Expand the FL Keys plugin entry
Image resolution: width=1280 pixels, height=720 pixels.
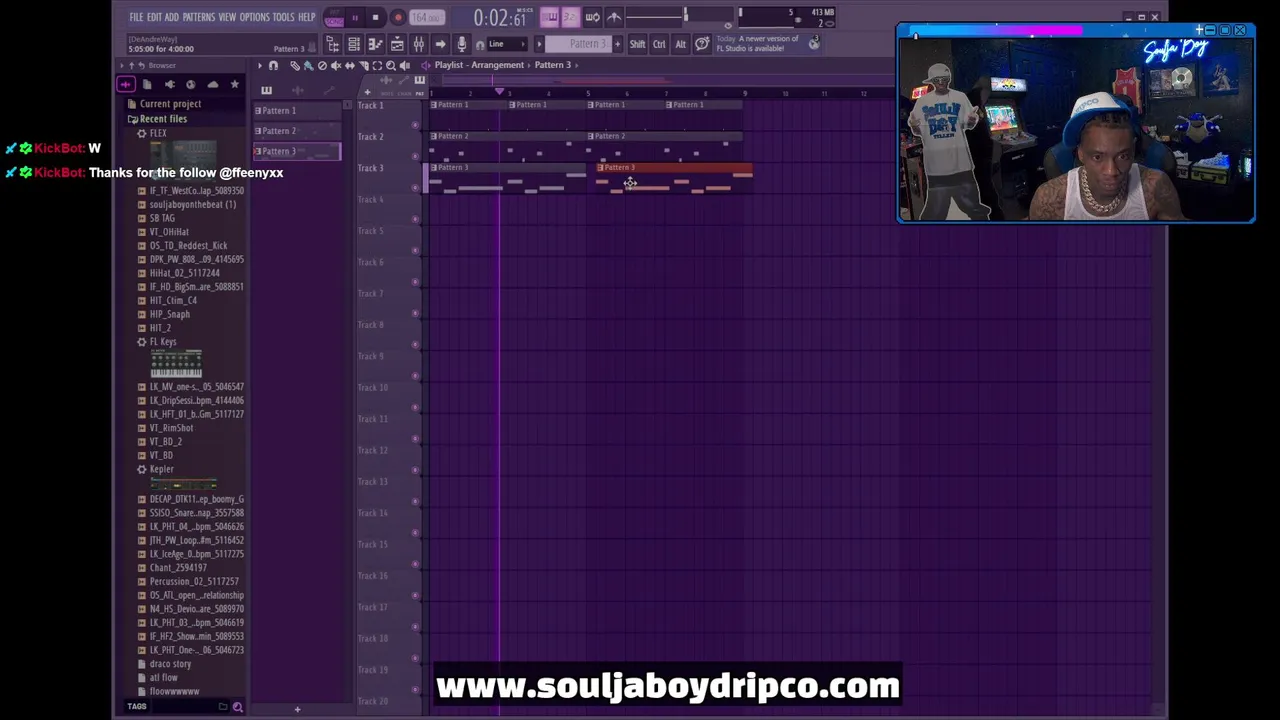162,342
